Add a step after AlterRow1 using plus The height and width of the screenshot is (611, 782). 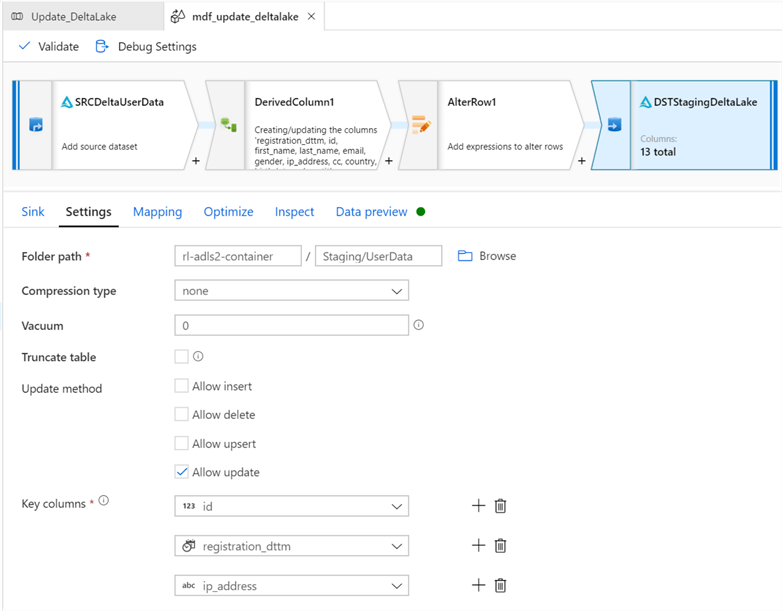(x=582, y=160)
